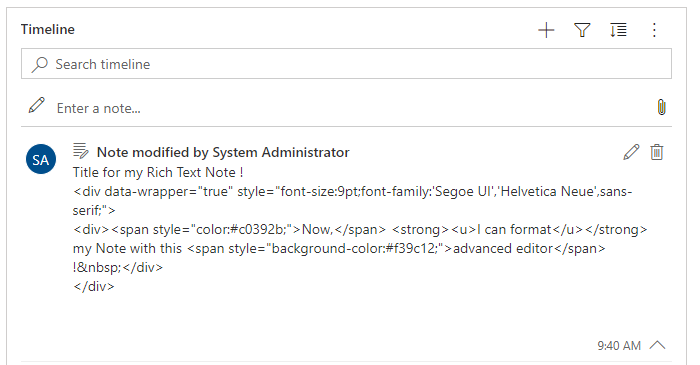
Task: Click the div data-wrapper line in the note body
Action: click(x=353, y=201)
